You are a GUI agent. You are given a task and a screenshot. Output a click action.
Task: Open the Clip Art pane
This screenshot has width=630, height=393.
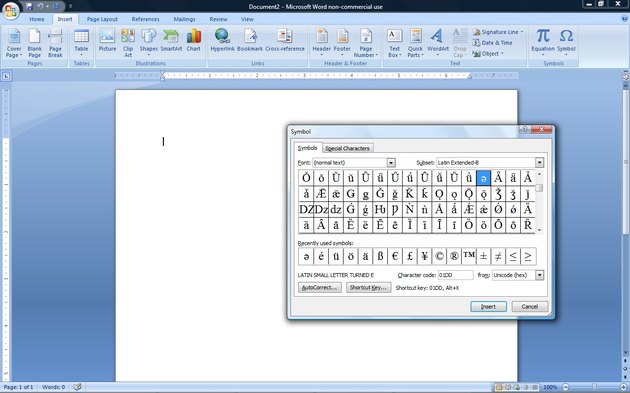point(128,43)
